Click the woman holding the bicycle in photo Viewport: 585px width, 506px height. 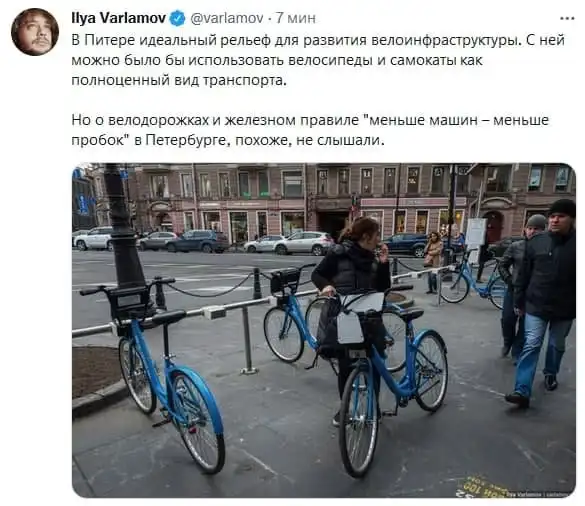click(350, 299)
